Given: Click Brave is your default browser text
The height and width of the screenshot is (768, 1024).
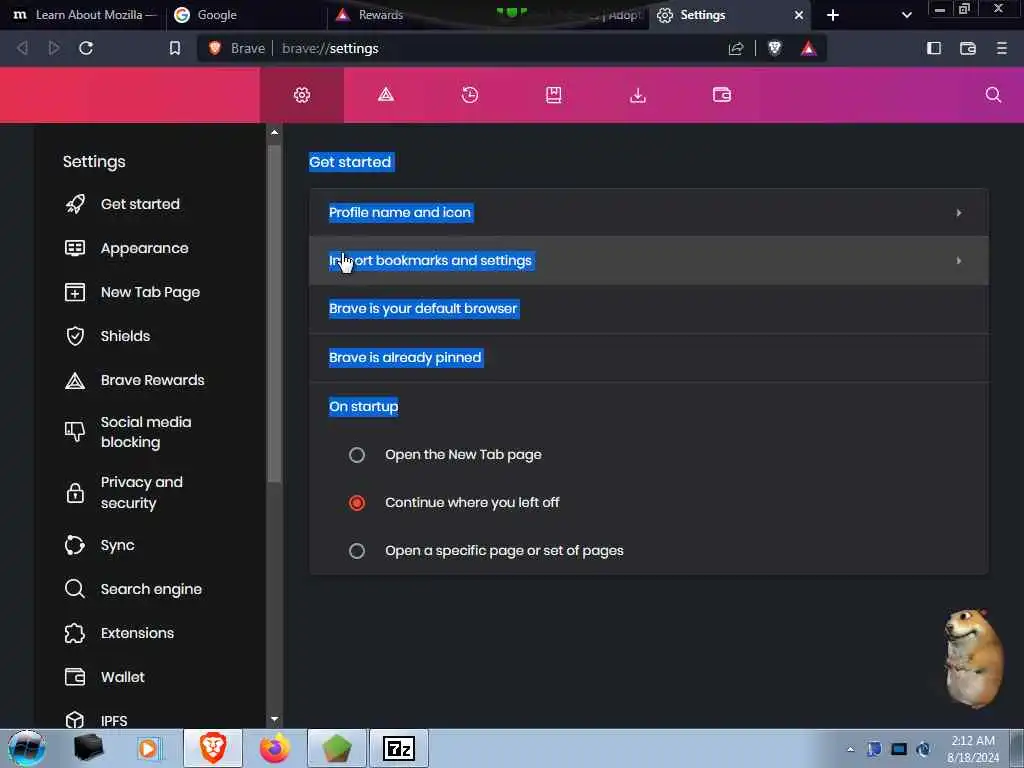Looking at the screenshot, I should coord(423,309).
